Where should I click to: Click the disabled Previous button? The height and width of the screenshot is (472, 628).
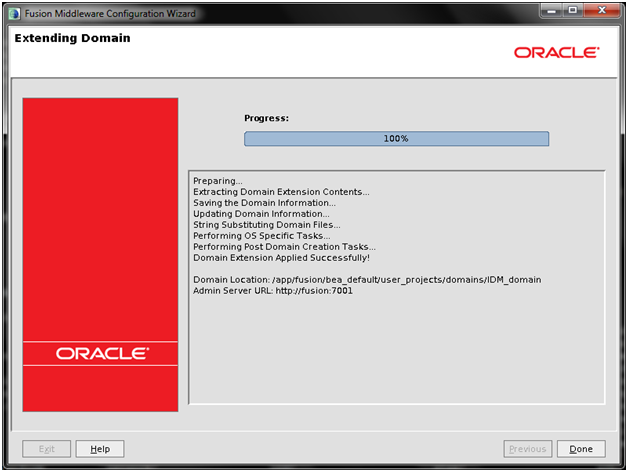(x=527, y=449)
